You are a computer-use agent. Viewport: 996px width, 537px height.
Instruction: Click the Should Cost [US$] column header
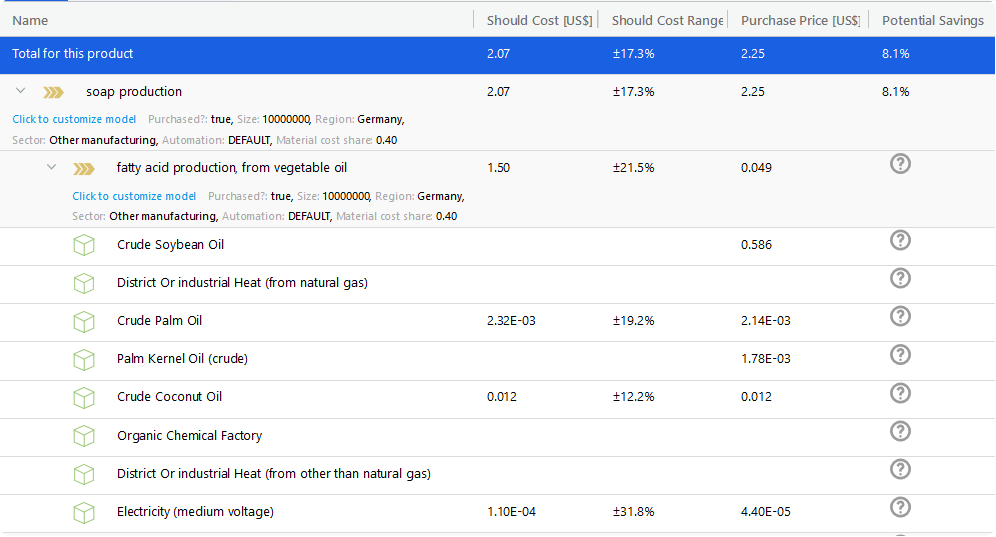(539, 20)
